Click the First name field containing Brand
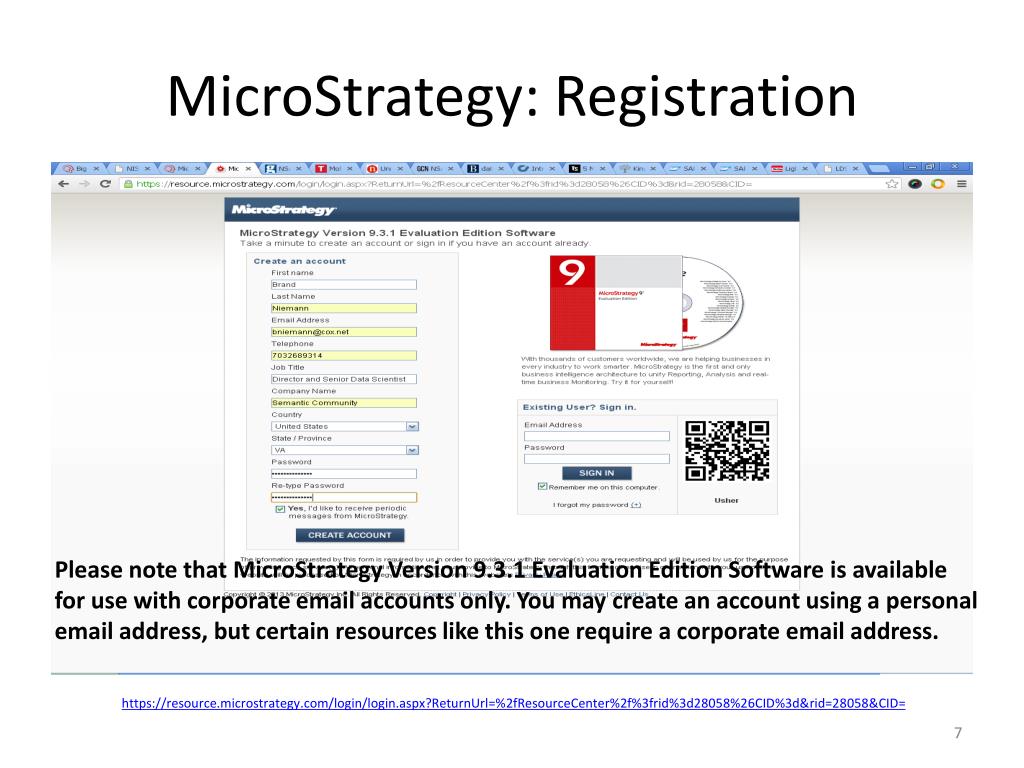Screen dimensions: 1024x768 click(x=344, y=285)
